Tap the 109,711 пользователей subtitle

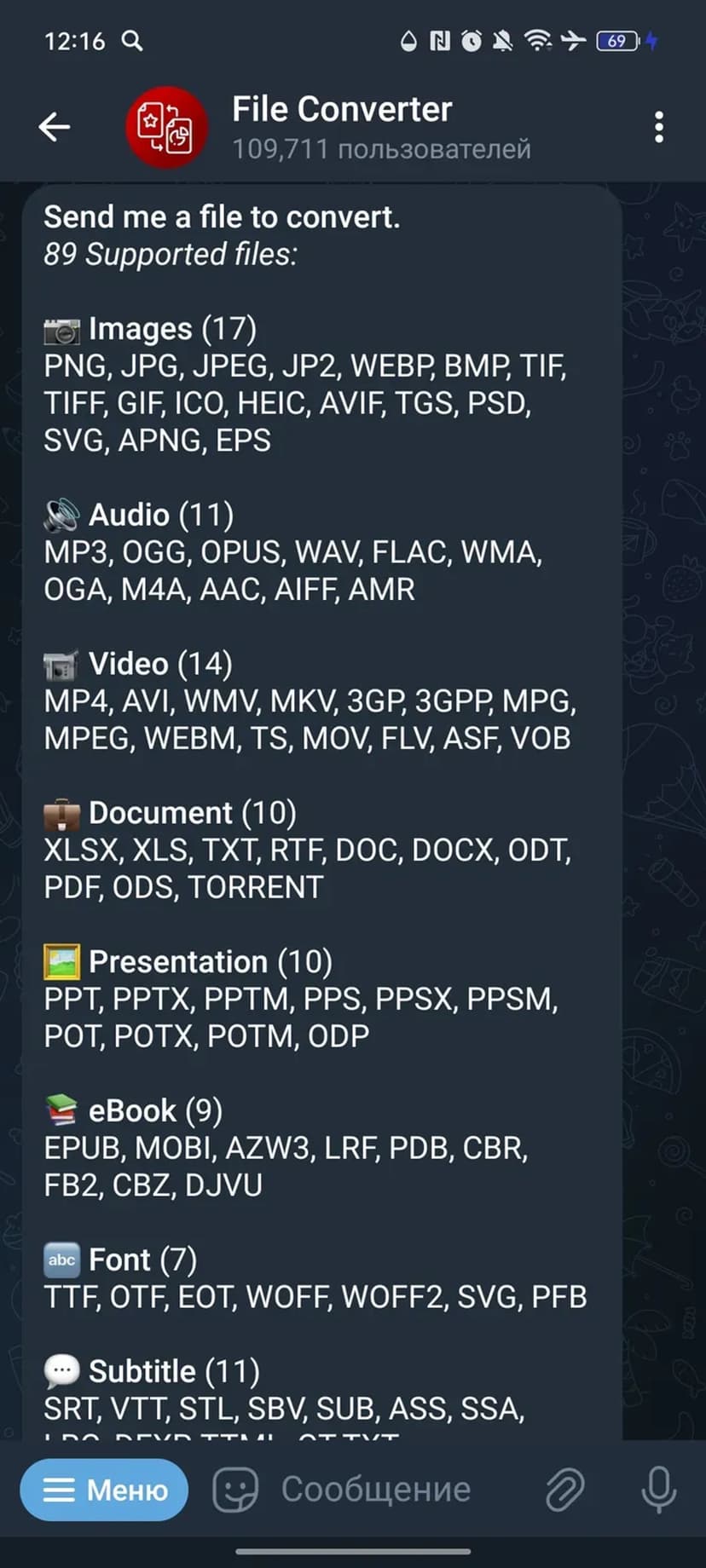pos(381,149)
